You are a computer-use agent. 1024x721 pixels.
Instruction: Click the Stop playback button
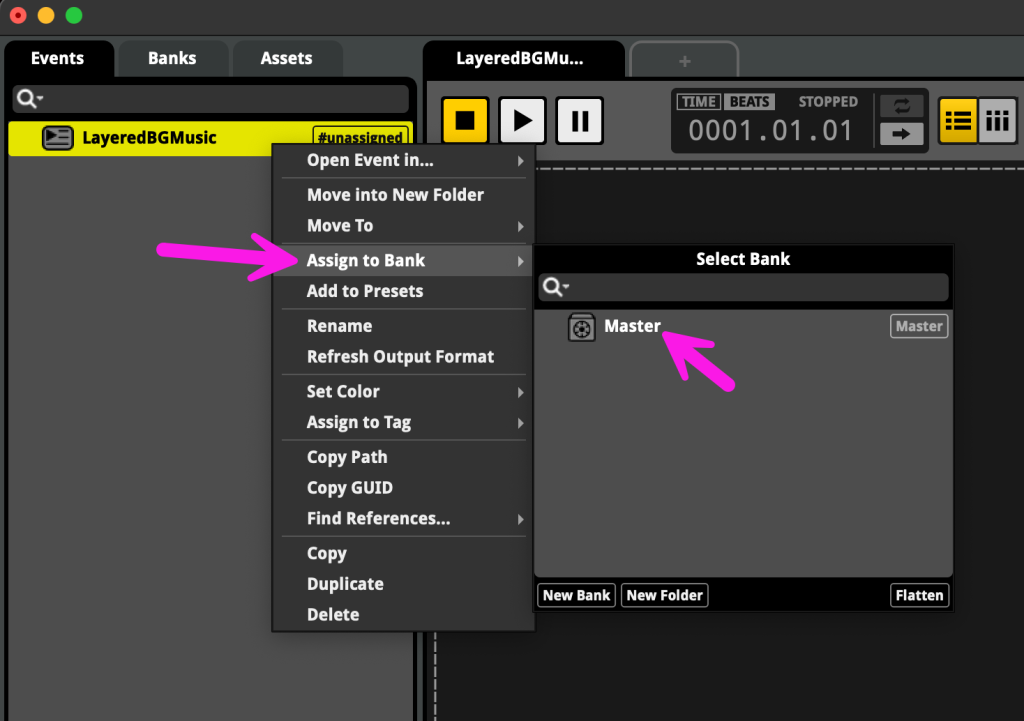465,121
